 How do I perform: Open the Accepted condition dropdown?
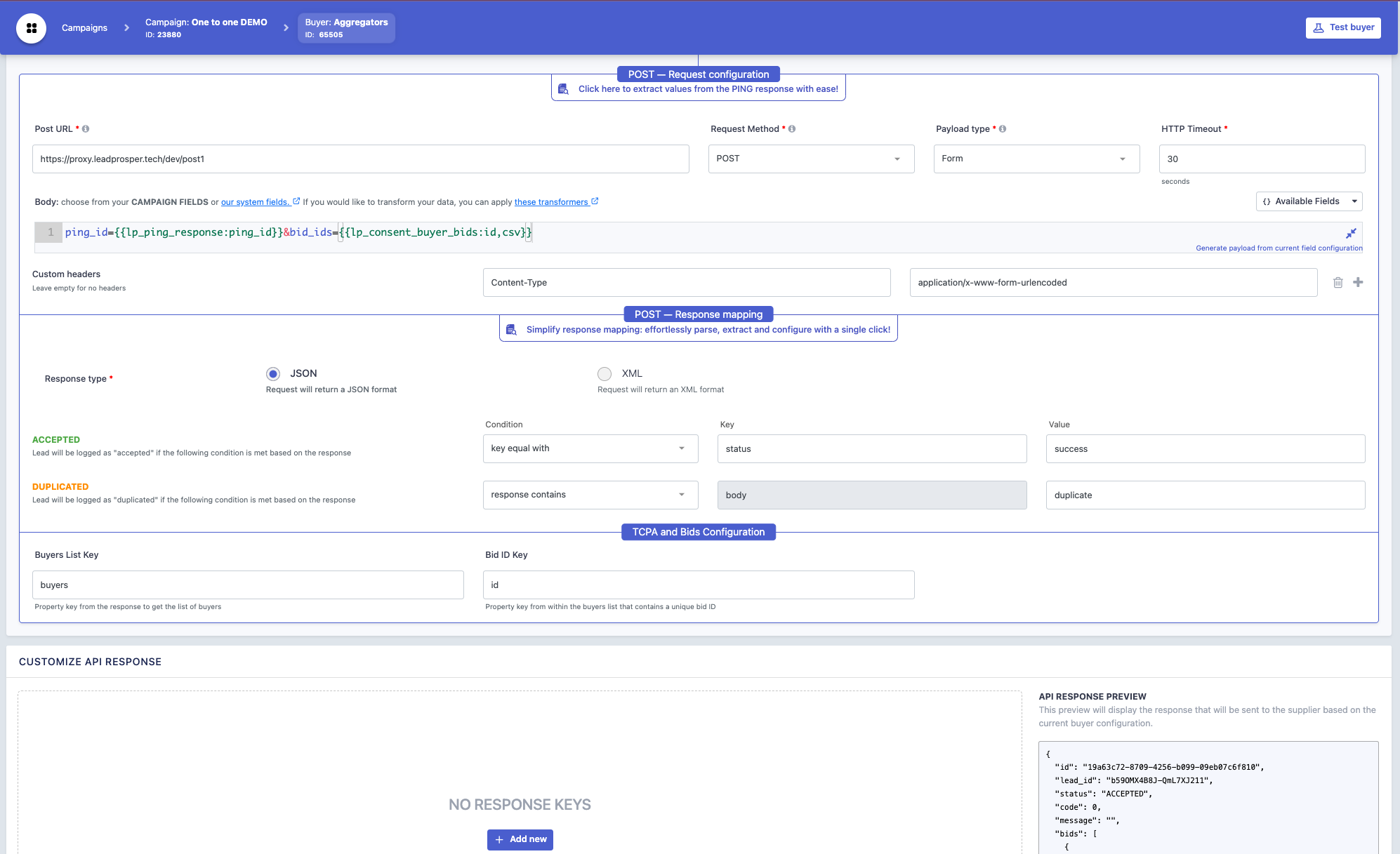[x=590, y=448]
